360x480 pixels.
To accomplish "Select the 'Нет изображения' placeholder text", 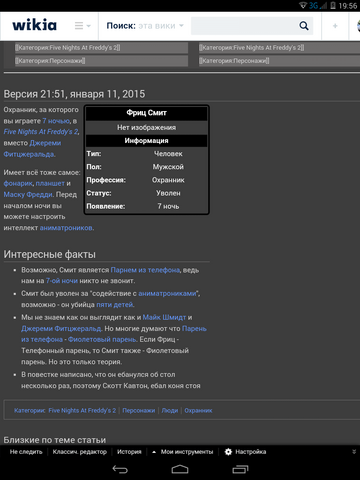I will (146, 128).
